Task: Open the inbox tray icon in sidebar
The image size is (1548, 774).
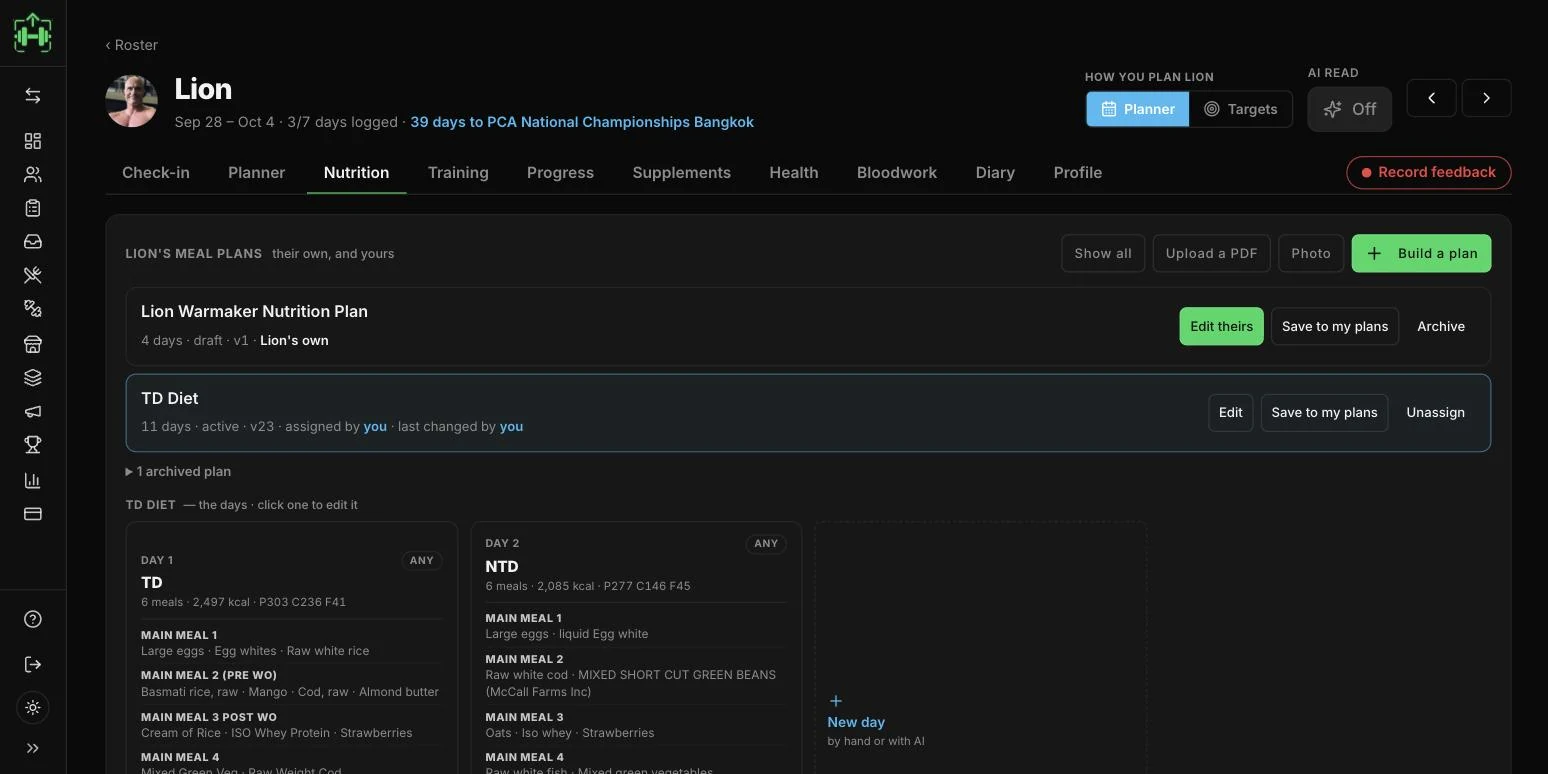Action: coord(33,242)
